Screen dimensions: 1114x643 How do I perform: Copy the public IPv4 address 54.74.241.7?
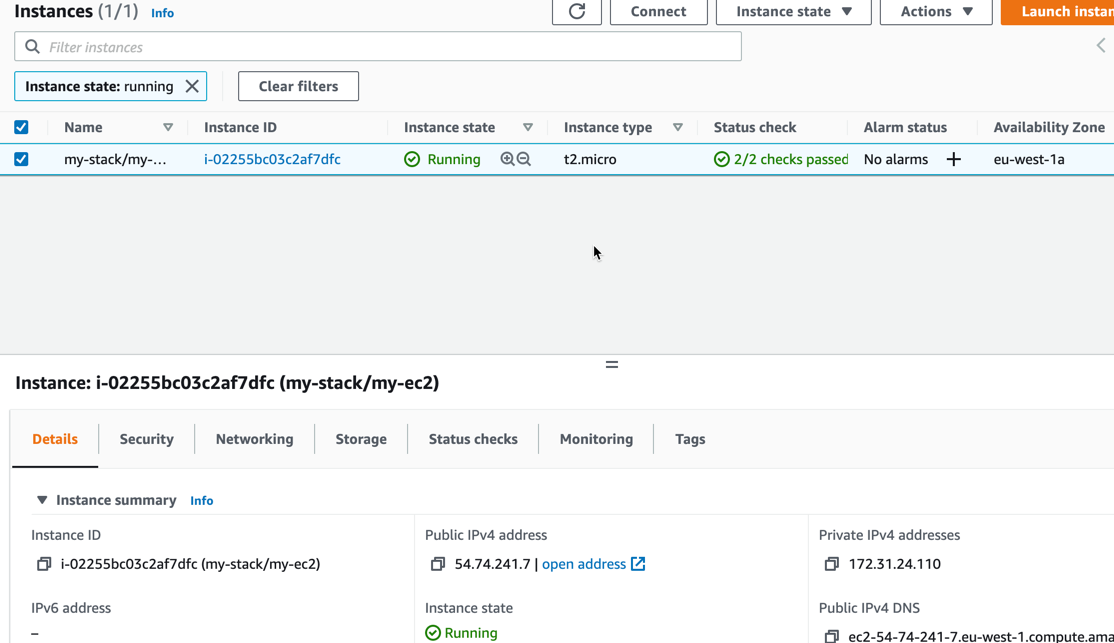click(x=437, y=564)
